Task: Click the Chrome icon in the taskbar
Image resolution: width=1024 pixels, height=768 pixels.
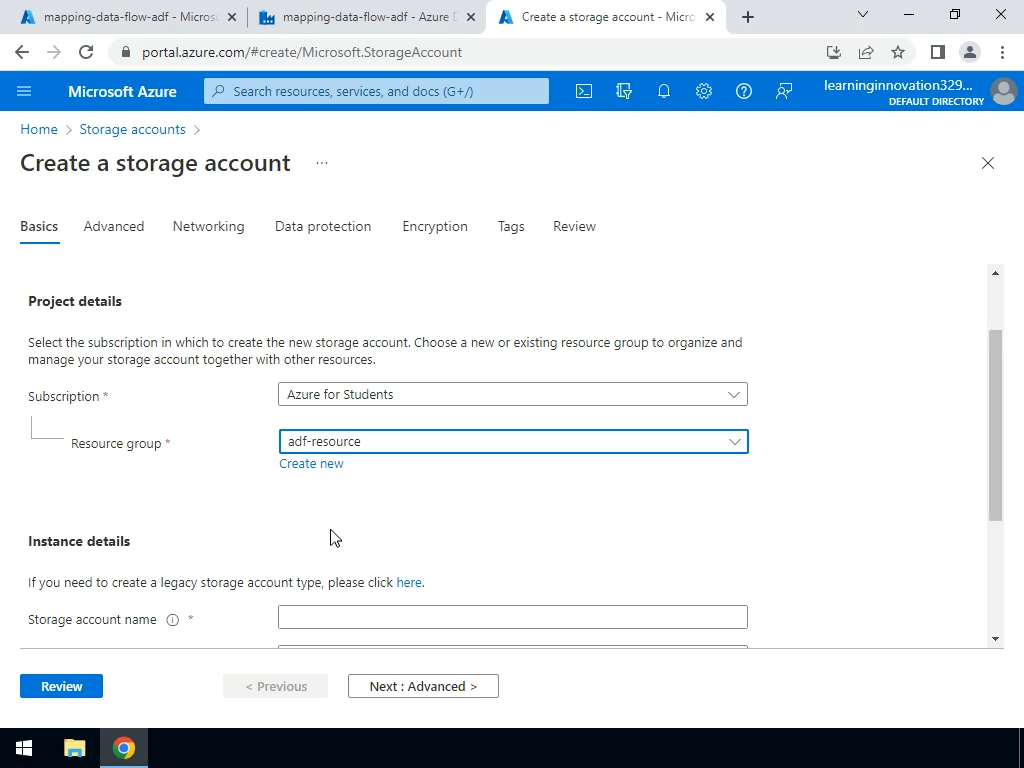Action: click(x=123, y=748)
